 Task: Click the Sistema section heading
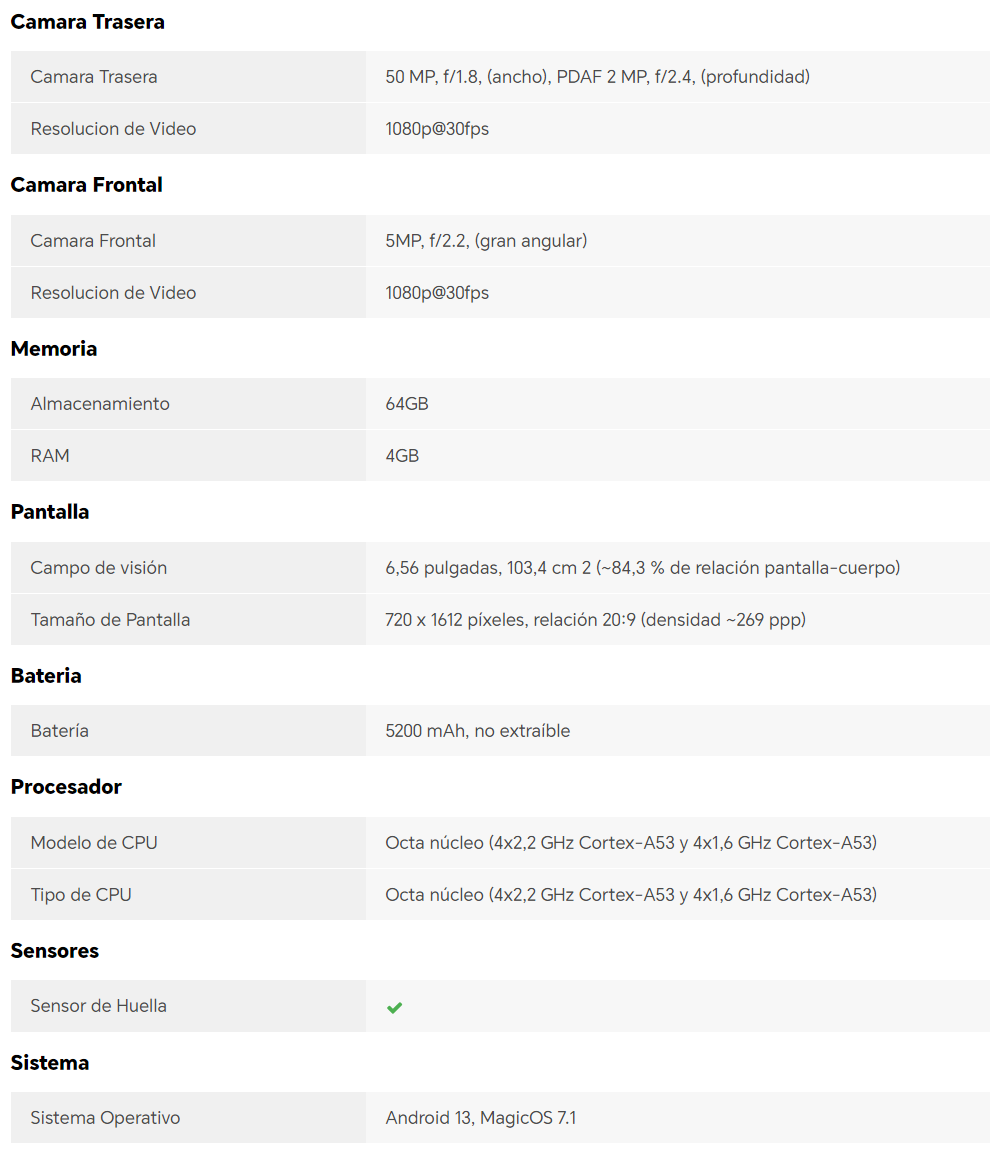50,1063
